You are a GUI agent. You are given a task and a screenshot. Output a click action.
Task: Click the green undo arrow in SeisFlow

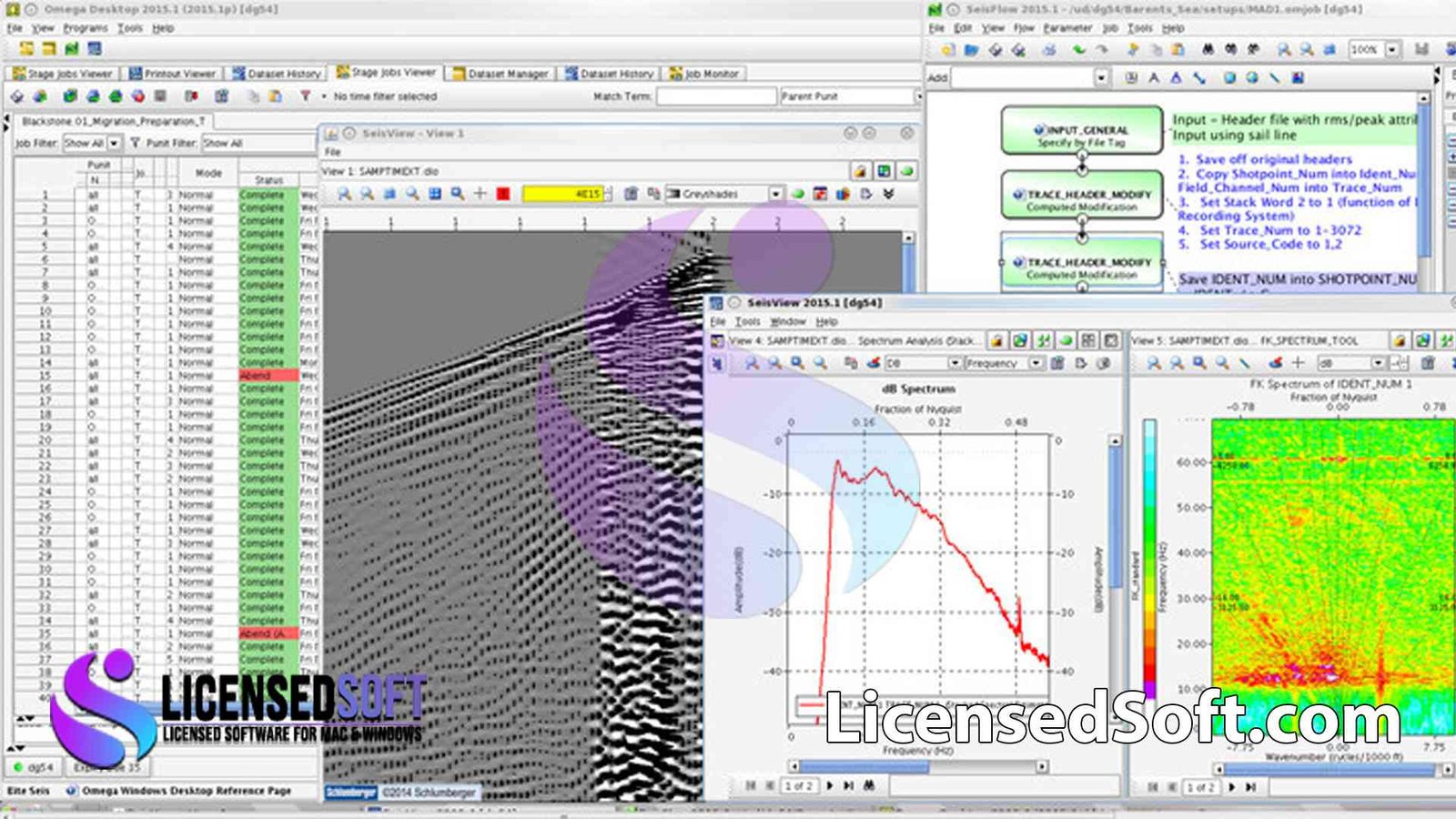tap(1078, 49)
